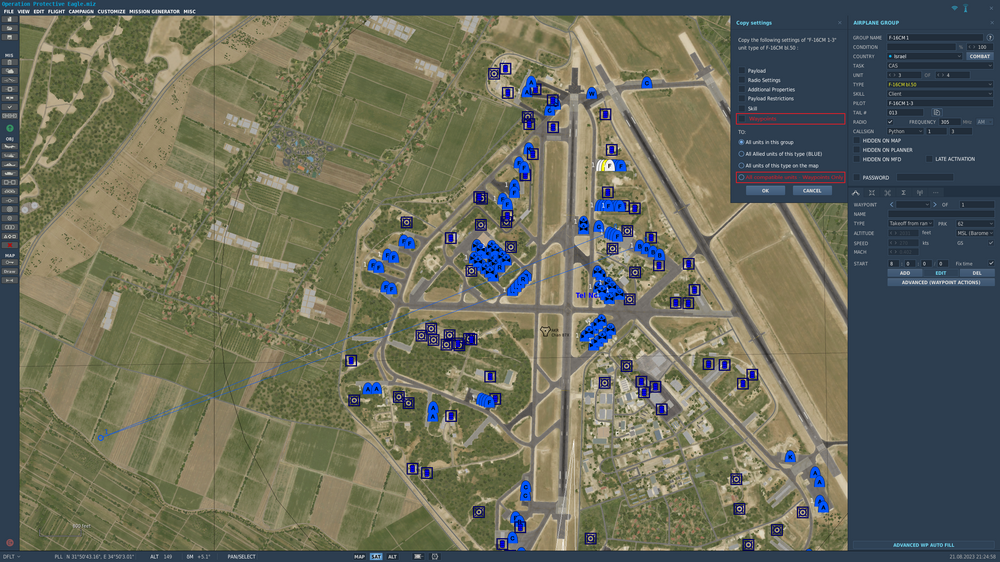The height and width of the screenshot is (562, 1000).
Task: Click the weather tool icon in left sidebar
Action: tap(10, 71)
